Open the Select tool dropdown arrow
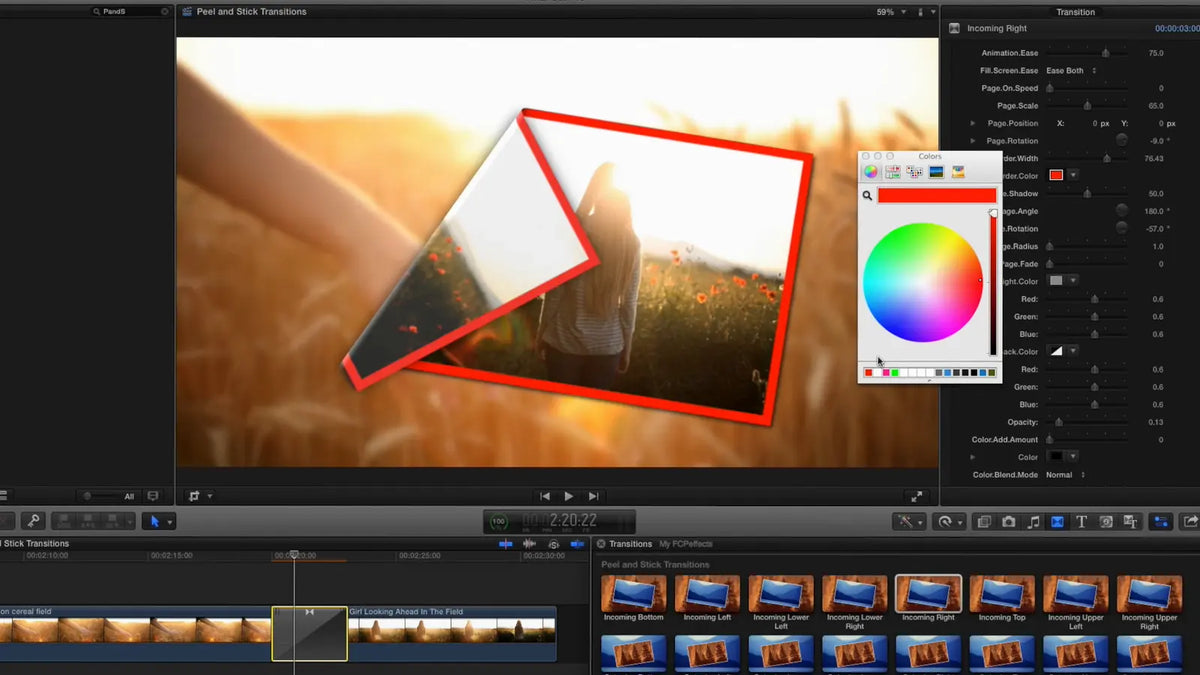The image size is (1200, 675). (x=169, y=522)
